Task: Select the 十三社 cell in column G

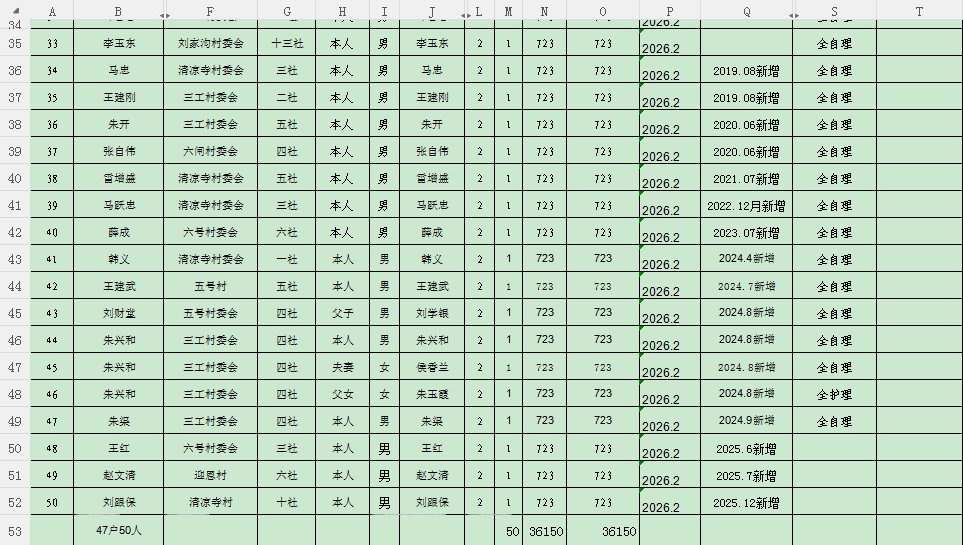Action: pos(287,44)
